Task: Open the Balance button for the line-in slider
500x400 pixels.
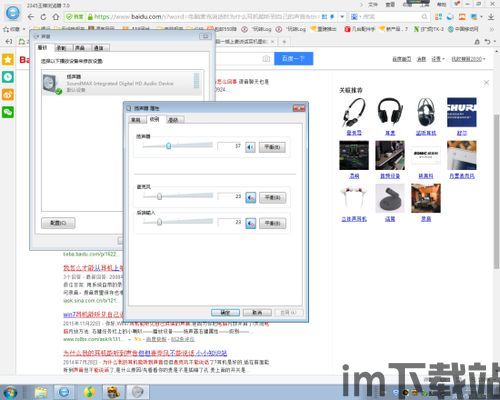Action: tap(273, 223)
